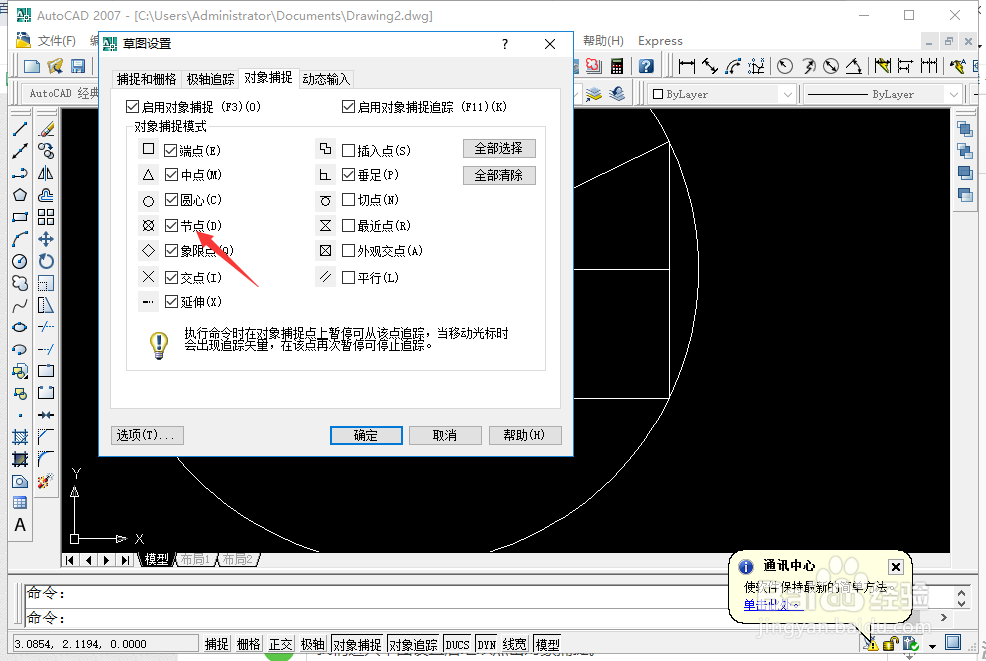Confirm dialog with 确定 button
This screenshot has height=661, width=986.
pos(366,435)
